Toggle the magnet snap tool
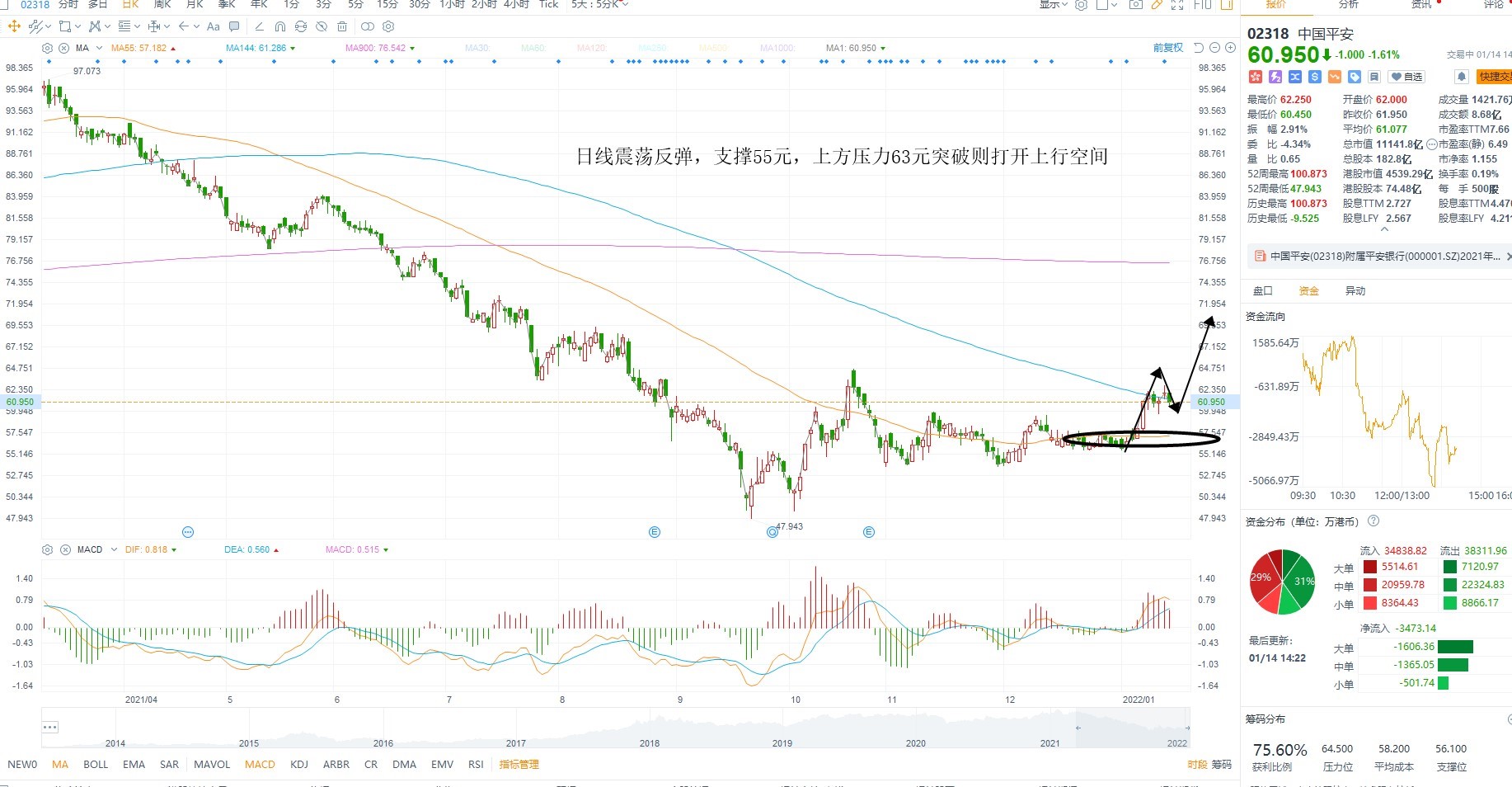The image size is (1512, 787). 280,26
